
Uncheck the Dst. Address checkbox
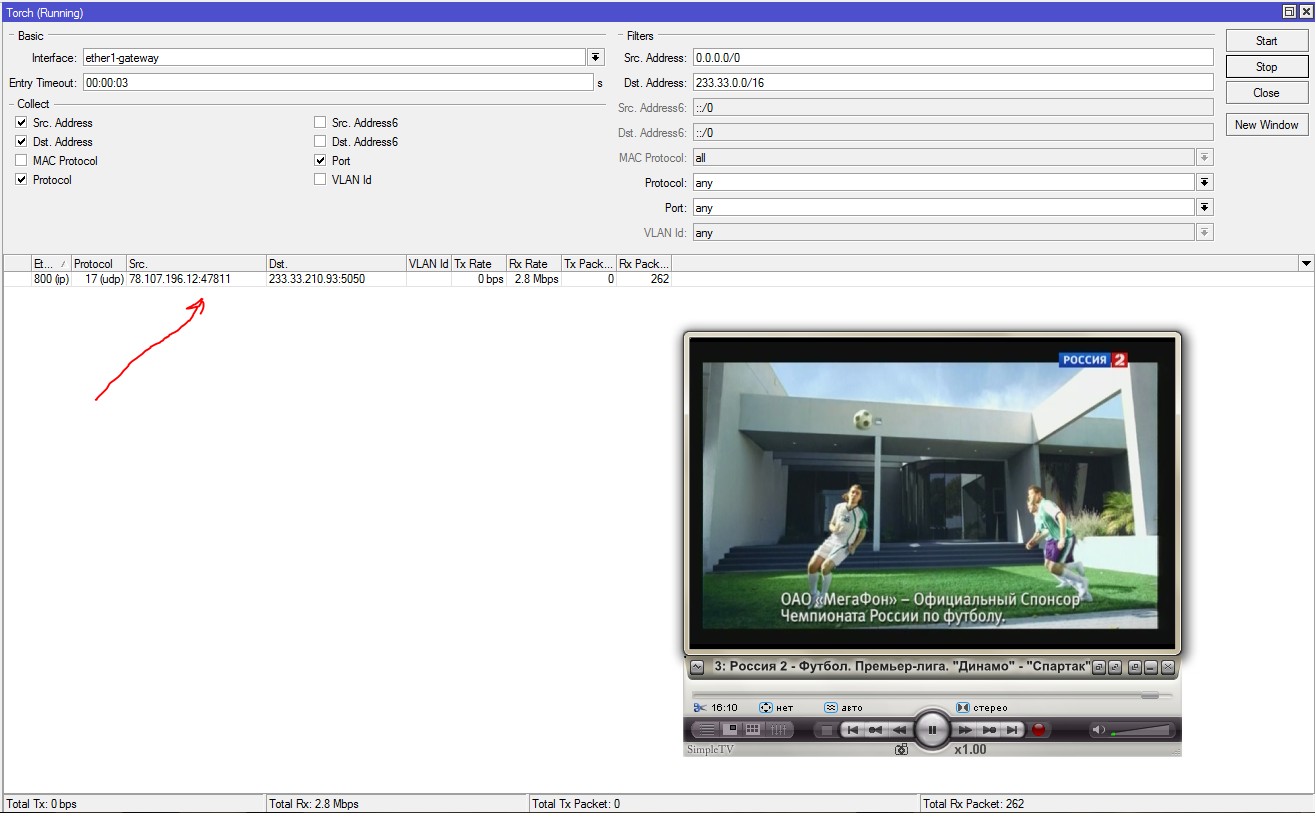click(x=21, y=141)
